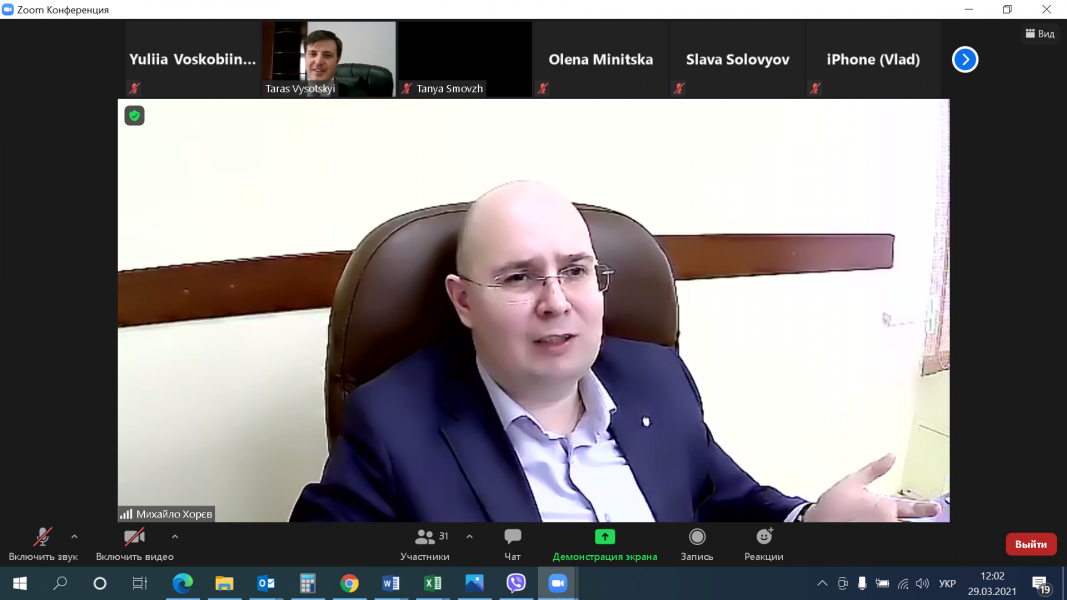
Task: Start recording the meeting
Action: pyautogui.click(x=697, y=544)
